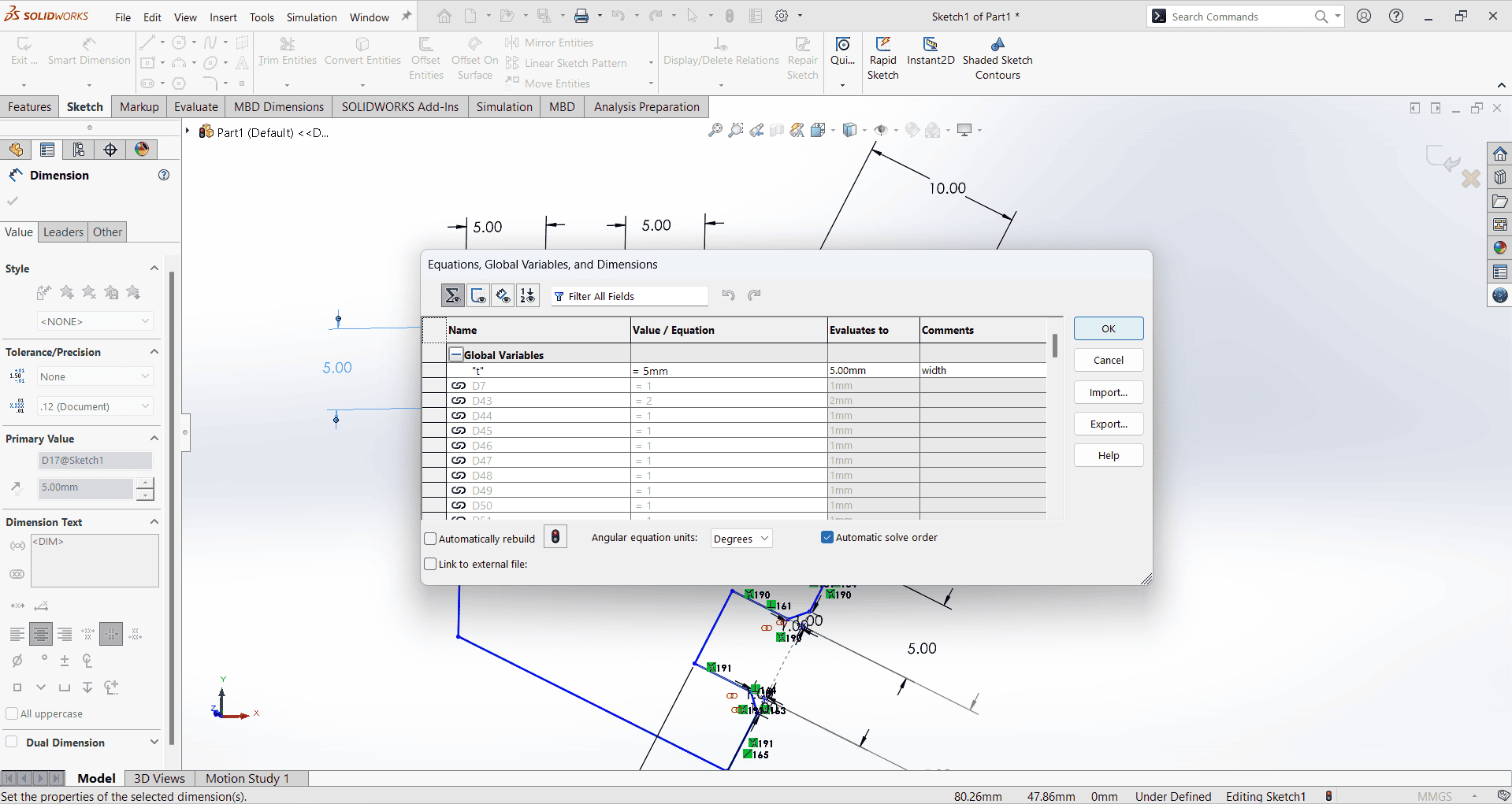
Task: Open the .12 (Document) precision dropdown
Action: pyautogui.click(x=95, y=406)
